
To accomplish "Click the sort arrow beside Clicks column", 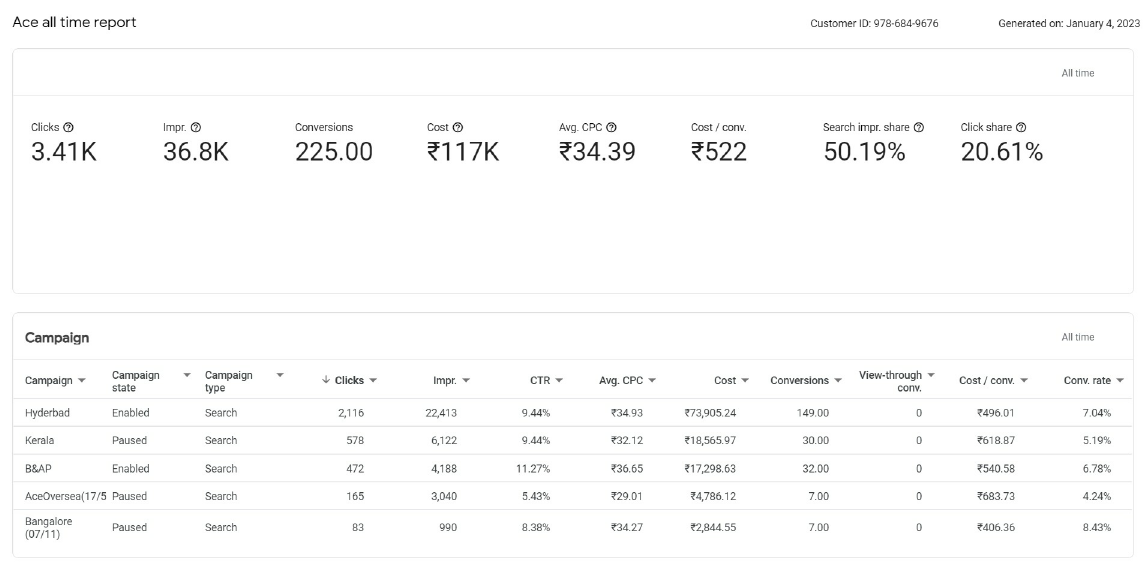I will [x=326, y=380].
